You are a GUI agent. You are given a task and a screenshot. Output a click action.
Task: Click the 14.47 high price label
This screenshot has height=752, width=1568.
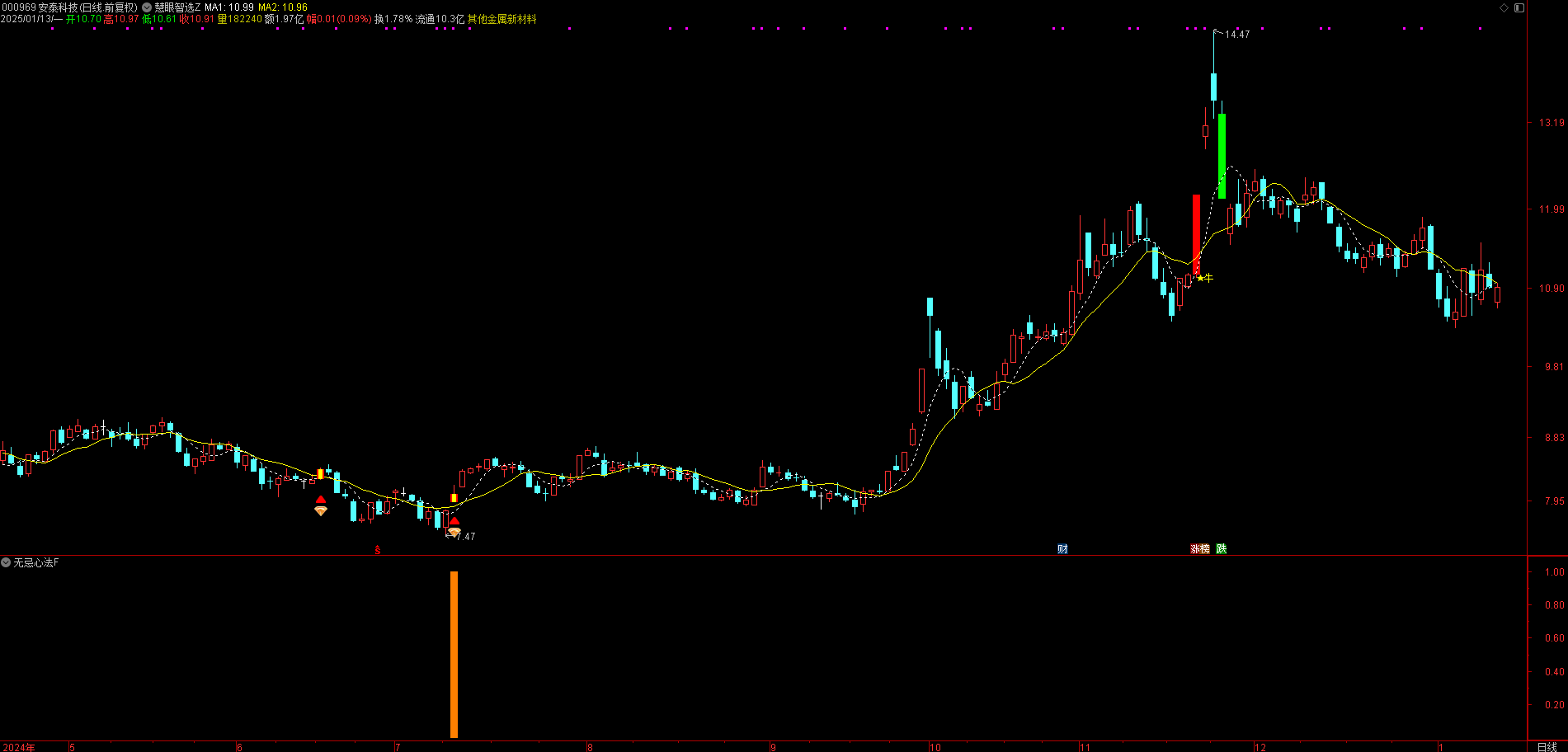1237,35
